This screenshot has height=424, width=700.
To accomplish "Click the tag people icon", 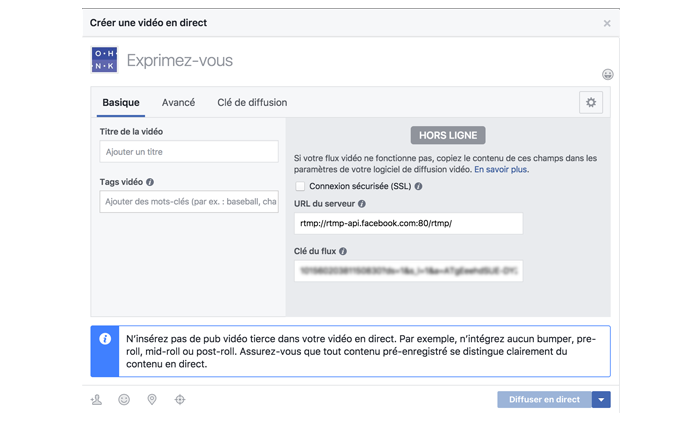I will click(97, 400).
